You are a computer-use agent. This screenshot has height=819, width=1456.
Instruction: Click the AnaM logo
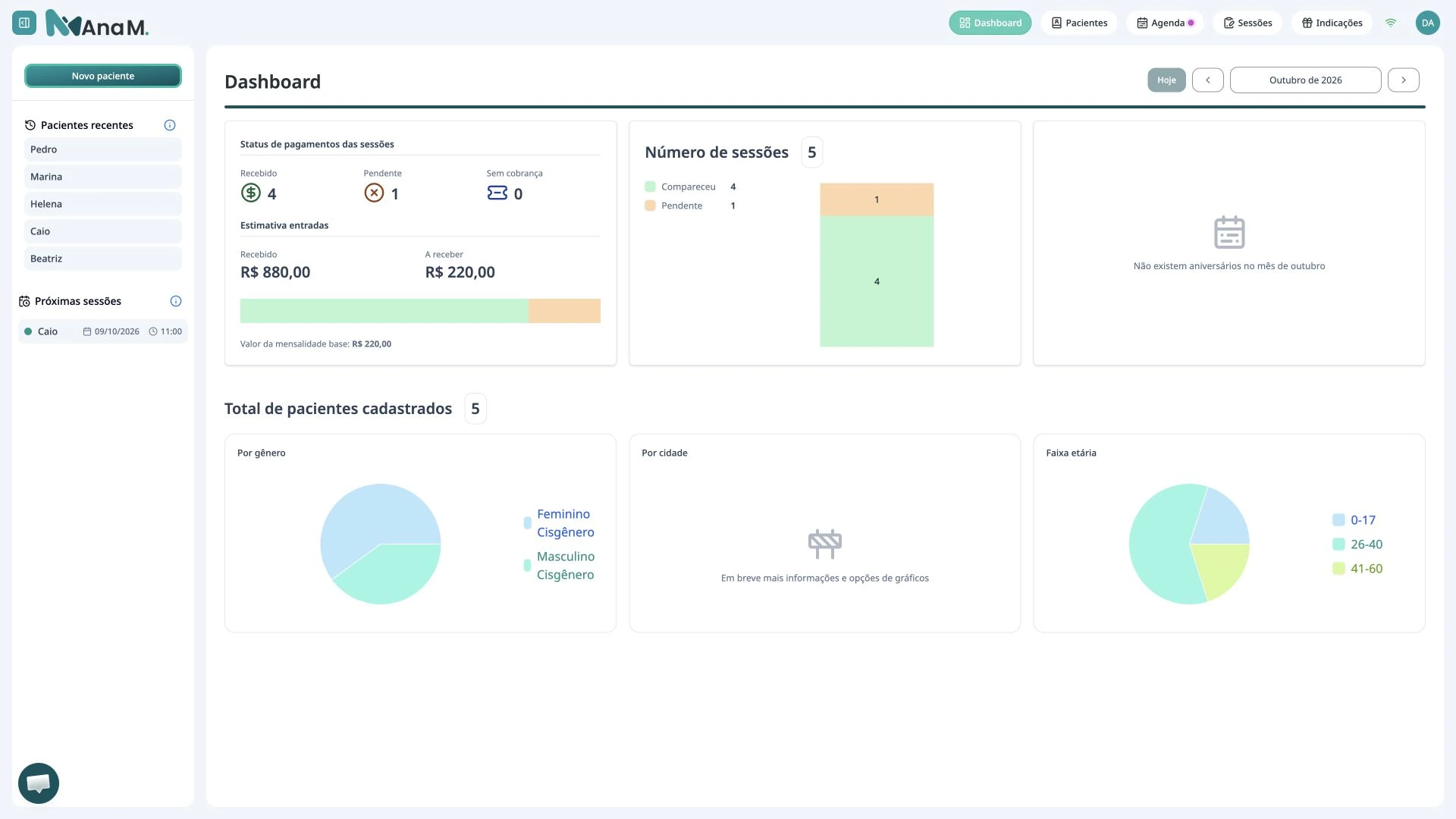97,24
